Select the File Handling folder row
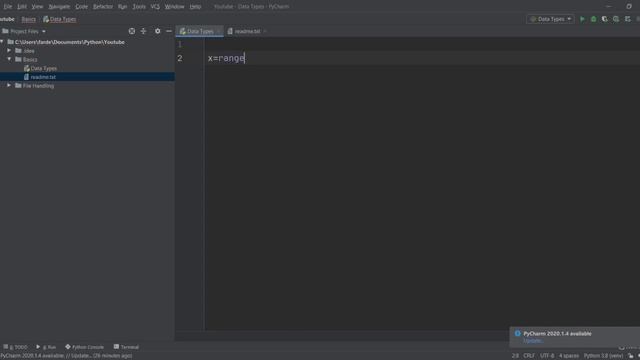The width and height of the screenshot is (640, 360). pos(87,86)
